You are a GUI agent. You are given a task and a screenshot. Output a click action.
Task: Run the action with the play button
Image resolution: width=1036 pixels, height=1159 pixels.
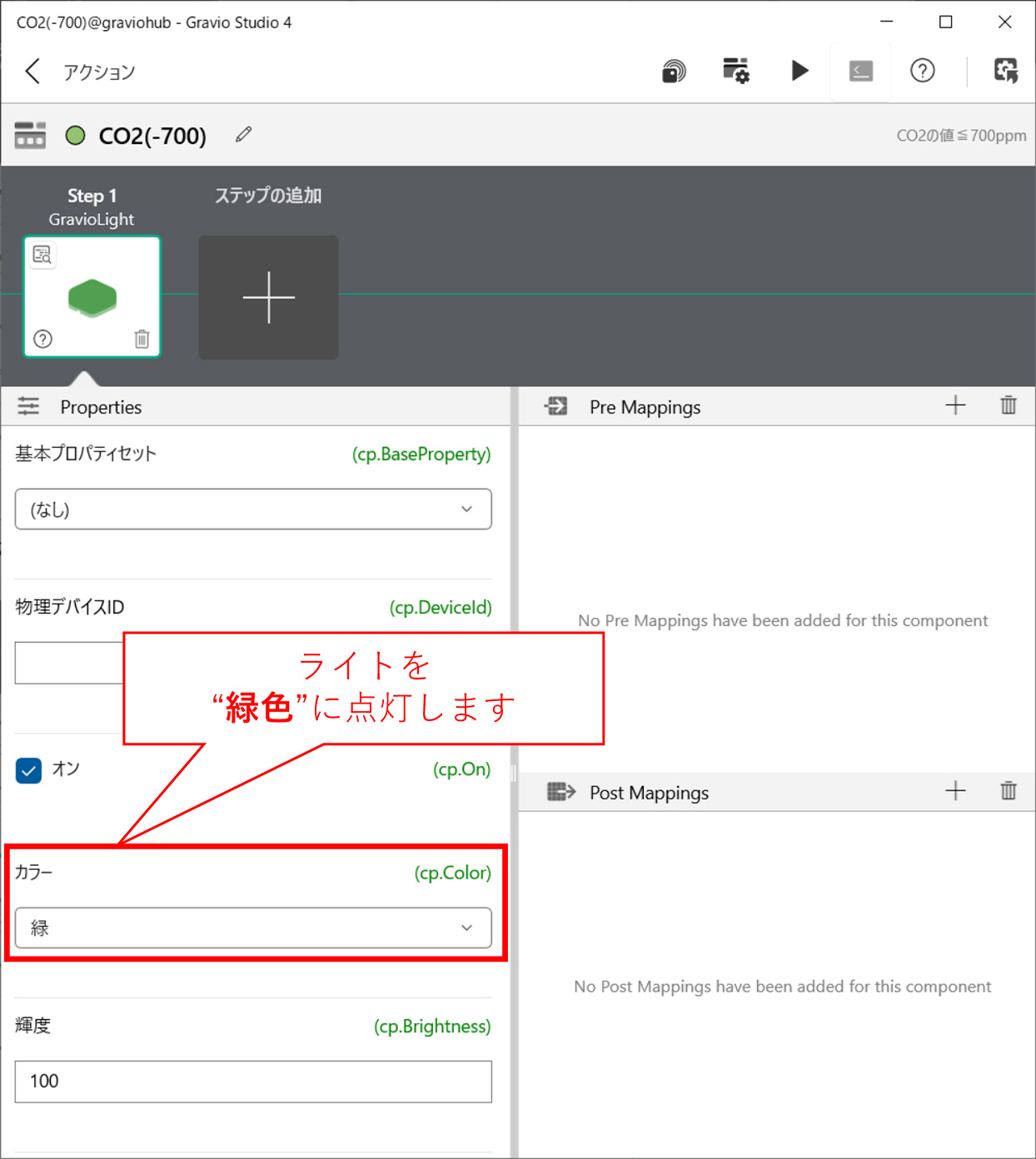[799, 71]
